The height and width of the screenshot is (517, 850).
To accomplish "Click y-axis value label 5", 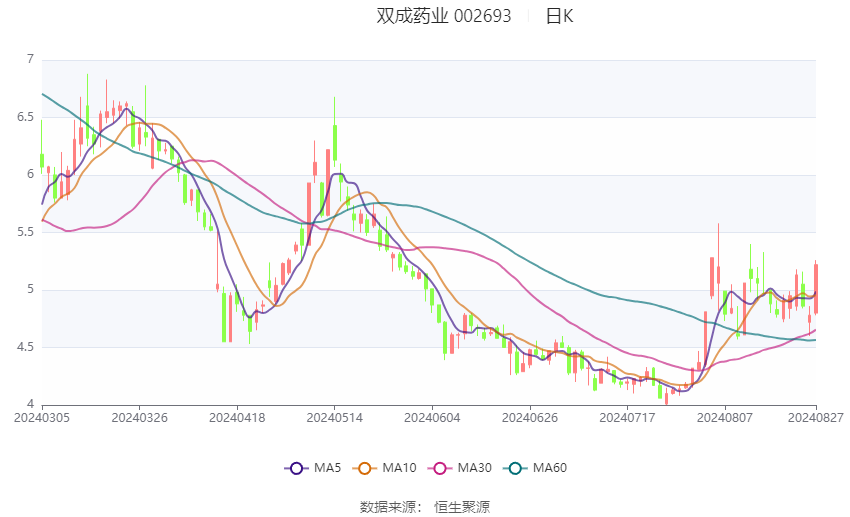I will [x=30, y=289].
